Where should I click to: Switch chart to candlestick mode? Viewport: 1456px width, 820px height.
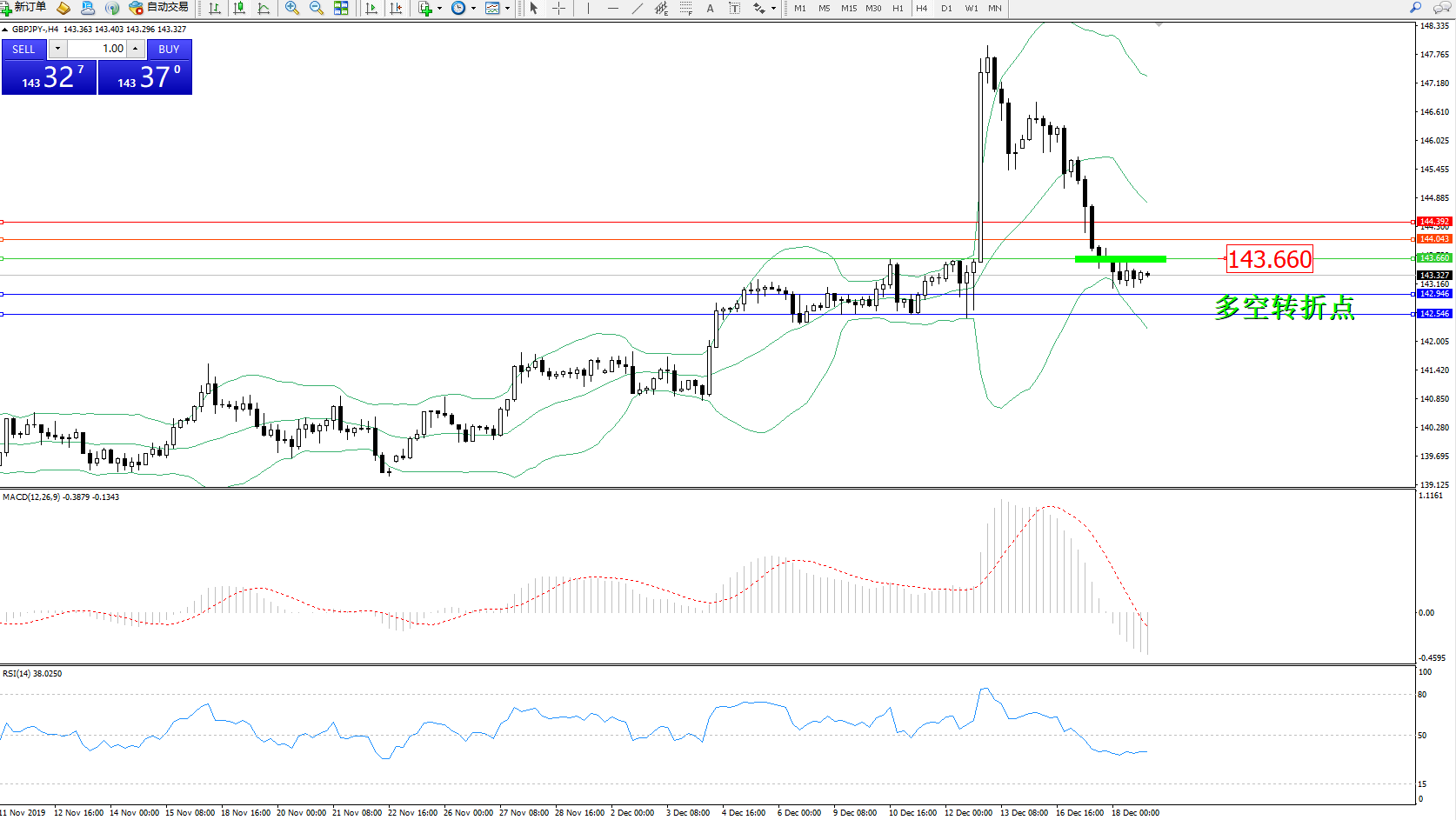[x=239, y=8]
